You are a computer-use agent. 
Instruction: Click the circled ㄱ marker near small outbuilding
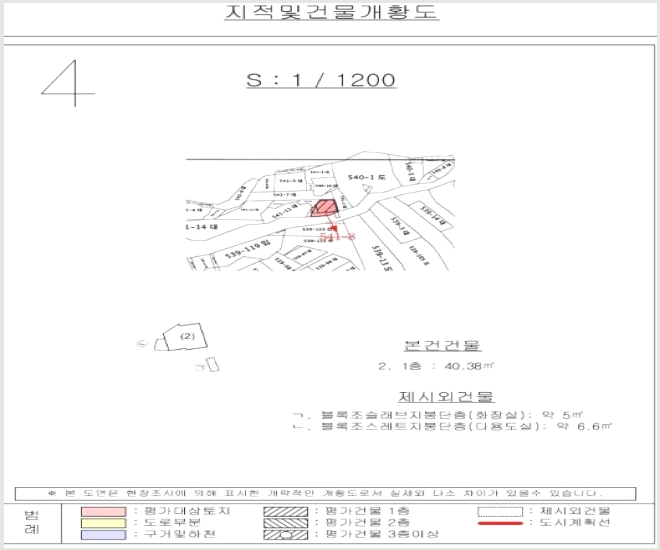tap(200, 367)
